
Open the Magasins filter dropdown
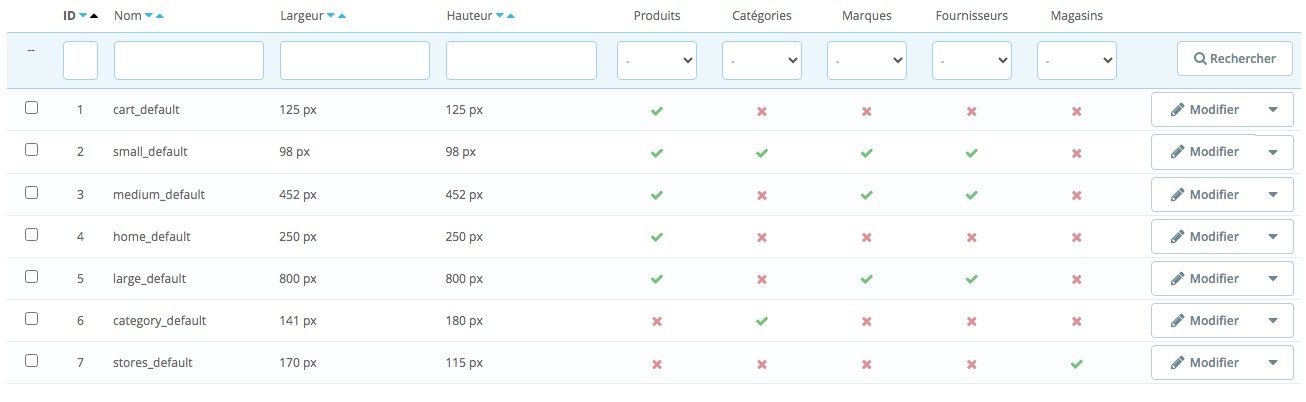(1077, 61)
